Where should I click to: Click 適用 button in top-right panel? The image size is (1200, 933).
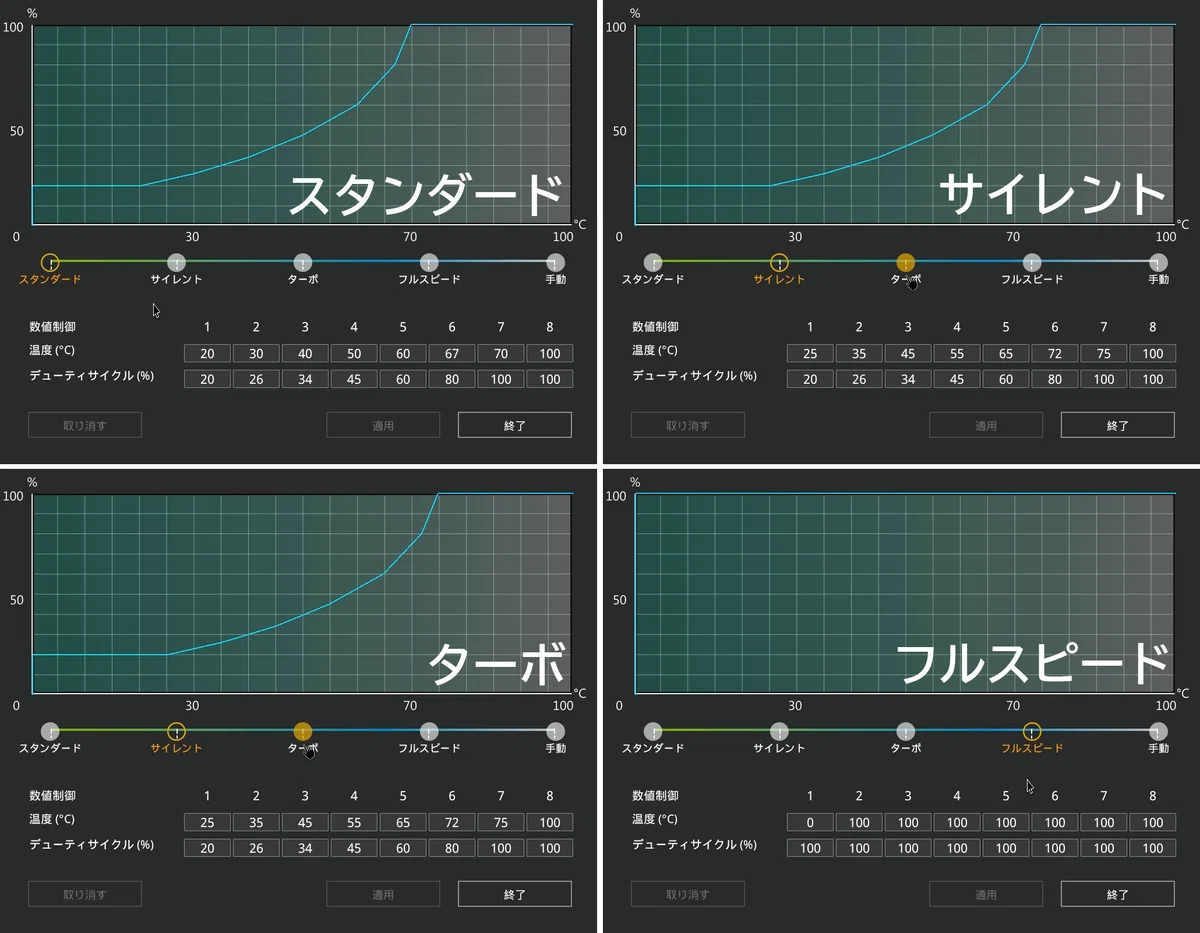986,425
